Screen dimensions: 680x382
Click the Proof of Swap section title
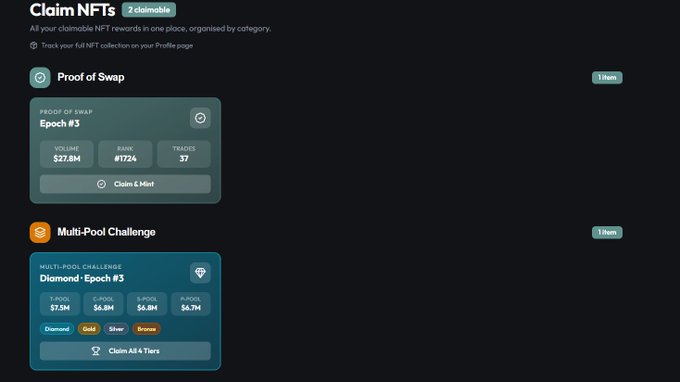(91, 77)
